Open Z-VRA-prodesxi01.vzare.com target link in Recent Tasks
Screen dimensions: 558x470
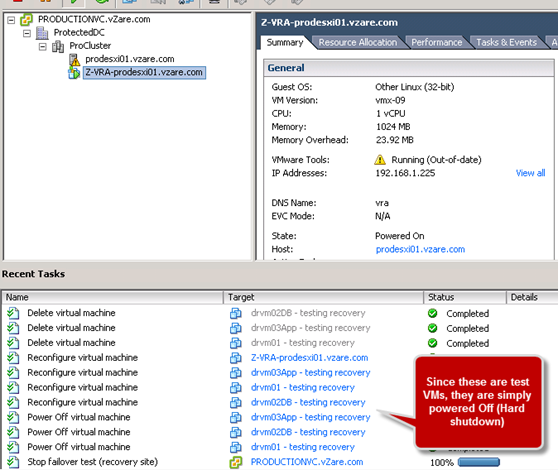310,358
